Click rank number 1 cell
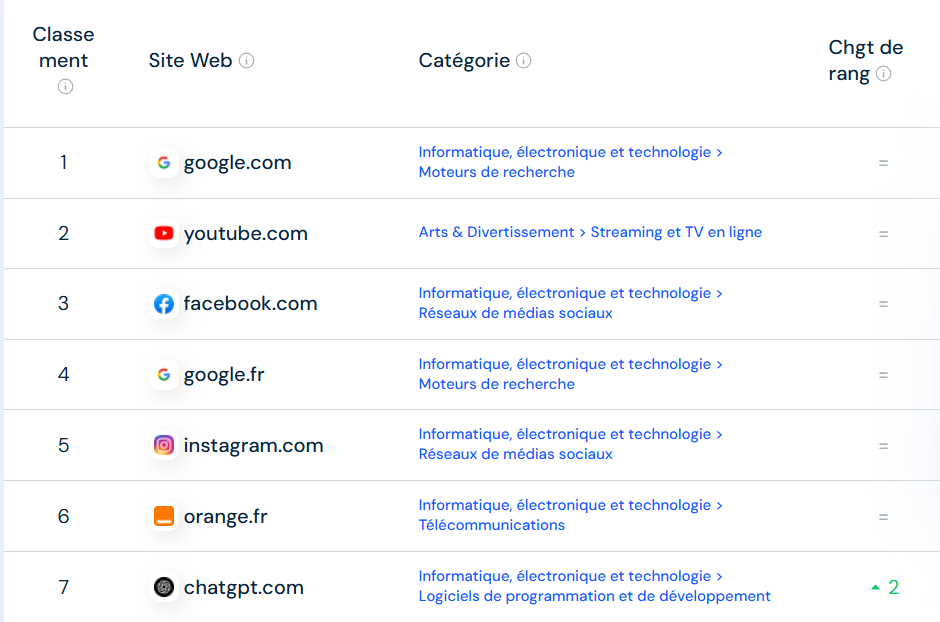This screenshot has width=940, height=622. pos(64,162)
